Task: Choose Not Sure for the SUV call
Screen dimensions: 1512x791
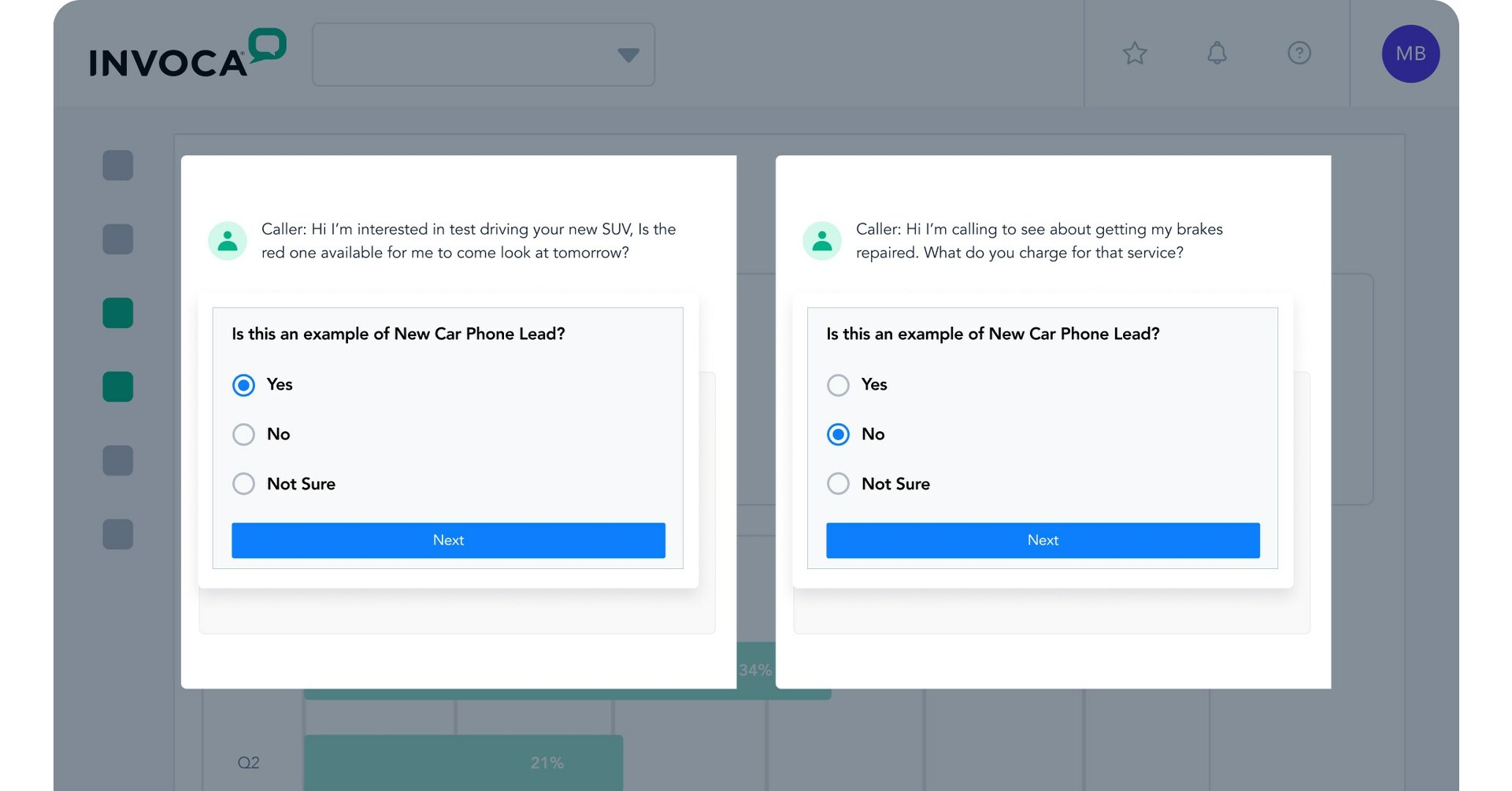Action: click(243, 483)
